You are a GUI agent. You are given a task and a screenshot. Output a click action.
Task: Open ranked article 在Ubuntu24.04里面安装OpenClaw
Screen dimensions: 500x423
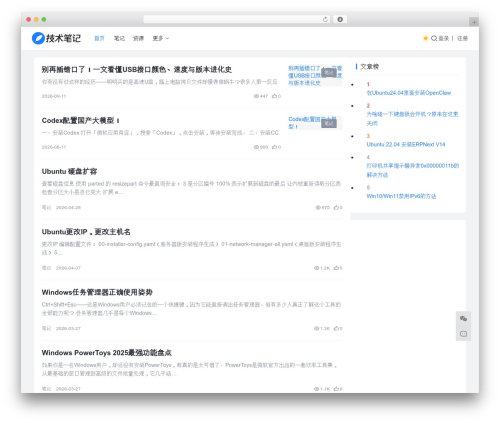(x=409, y=93)
